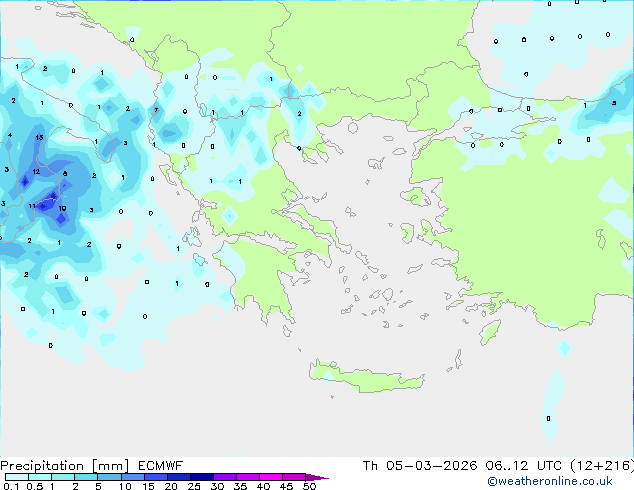Click the '30' legend scale label
Viewport: 634px width, 490px height.
coord(217,486)
